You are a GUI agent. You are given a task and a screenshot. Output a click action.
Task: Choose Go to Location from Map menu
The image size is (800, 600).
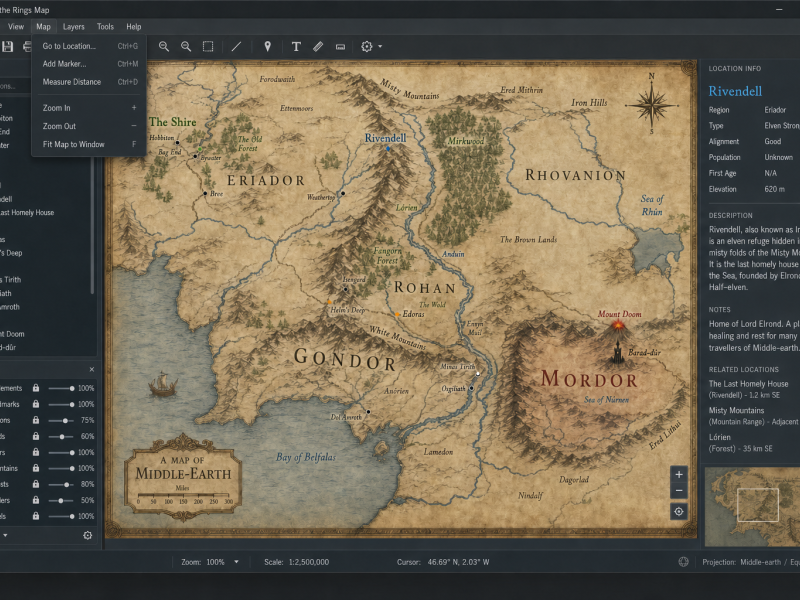pos(89,46)
